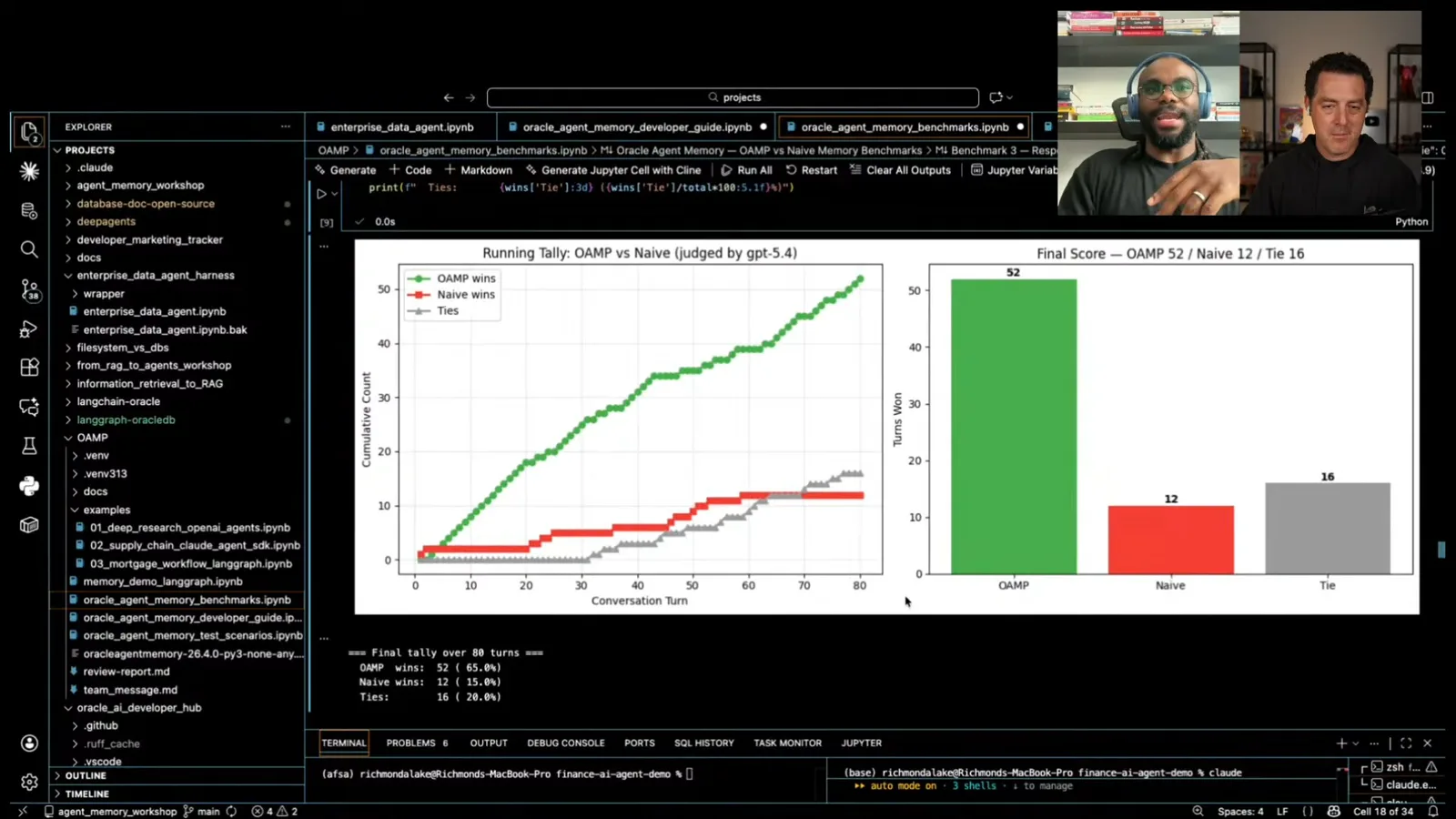Open the Claude asterisk icon in activity bar
Image resolution: width=1456 pixels, height=819 pixels.
[29, 171]
